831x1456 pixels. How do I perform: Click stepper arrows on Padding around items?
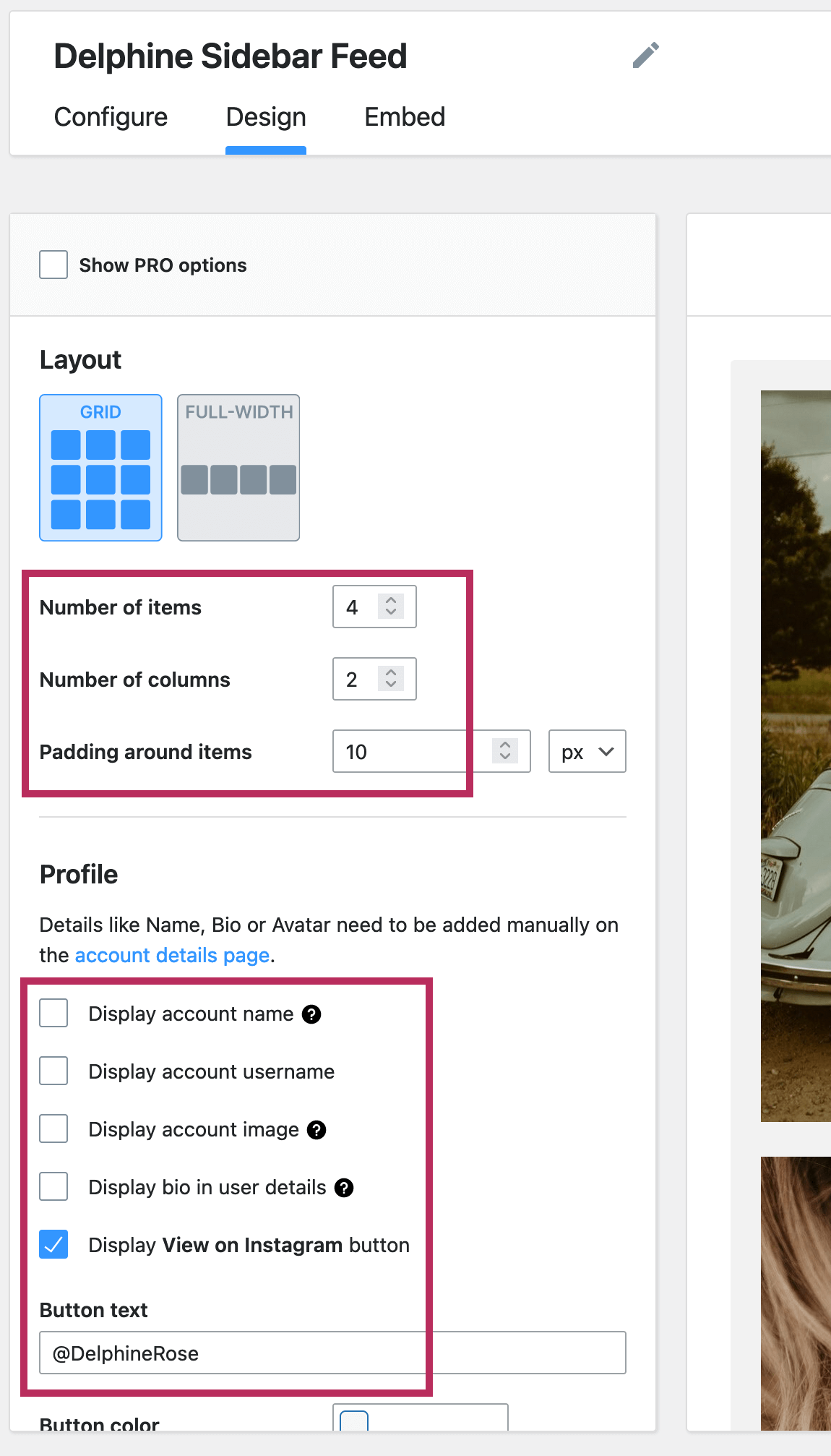coord(505,751)
